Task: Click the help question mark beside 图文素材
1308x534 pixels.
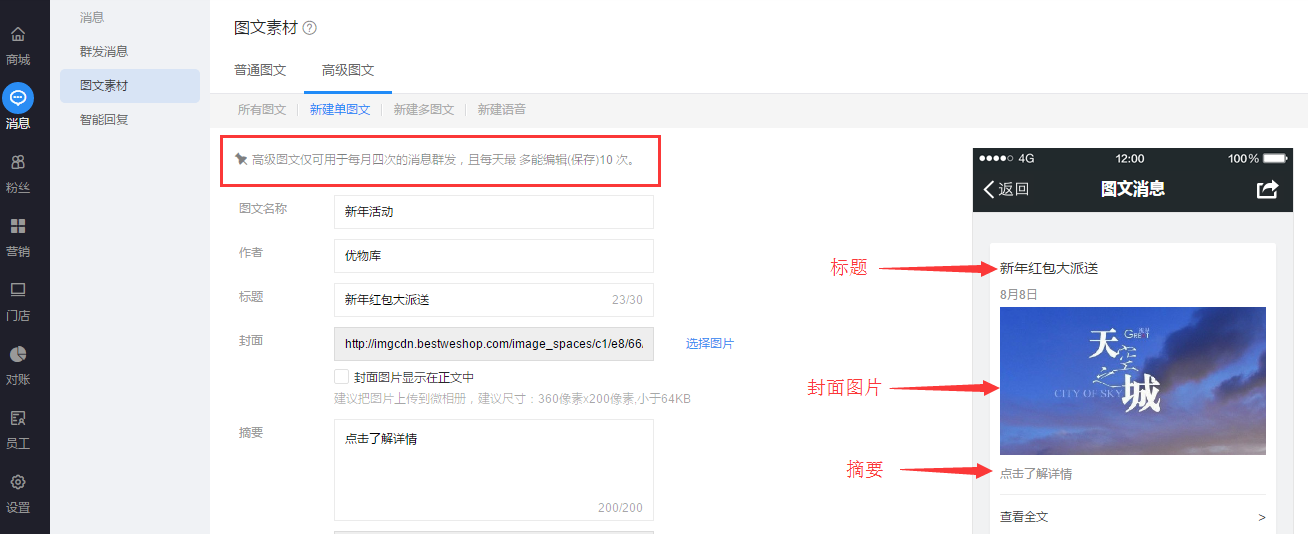Action: pyautogui.click(x=309, y=28)
